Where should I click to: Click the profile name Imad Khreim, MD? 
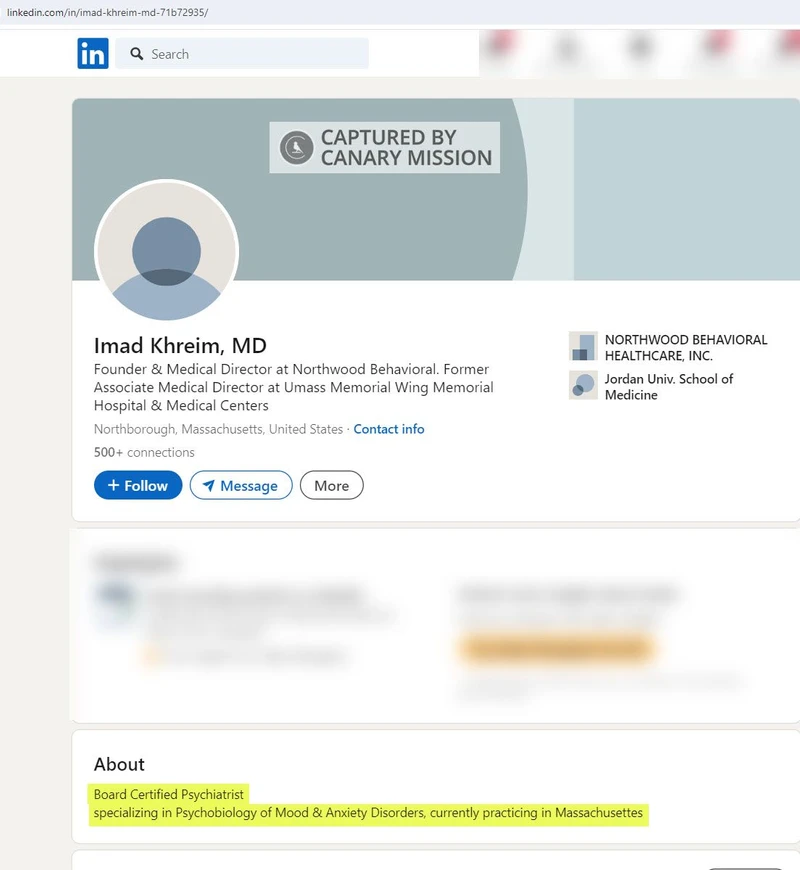[180, 346]
